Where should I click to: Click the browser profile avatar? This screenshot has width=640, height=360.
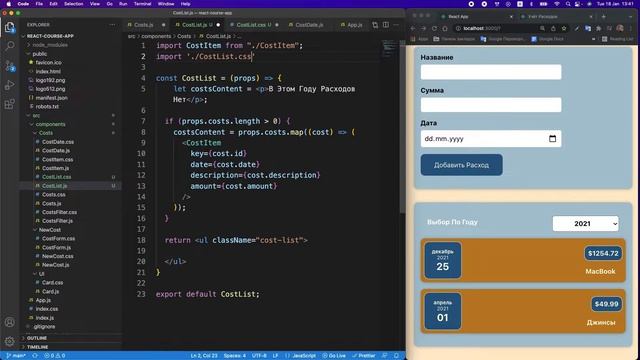[x=620, y=28]
